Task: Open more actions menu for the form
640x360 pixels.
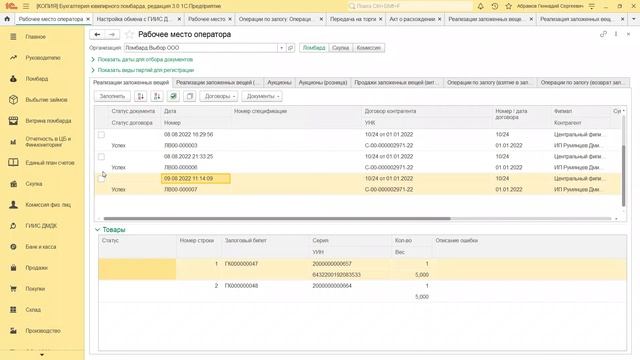Action: coord(616,34)
